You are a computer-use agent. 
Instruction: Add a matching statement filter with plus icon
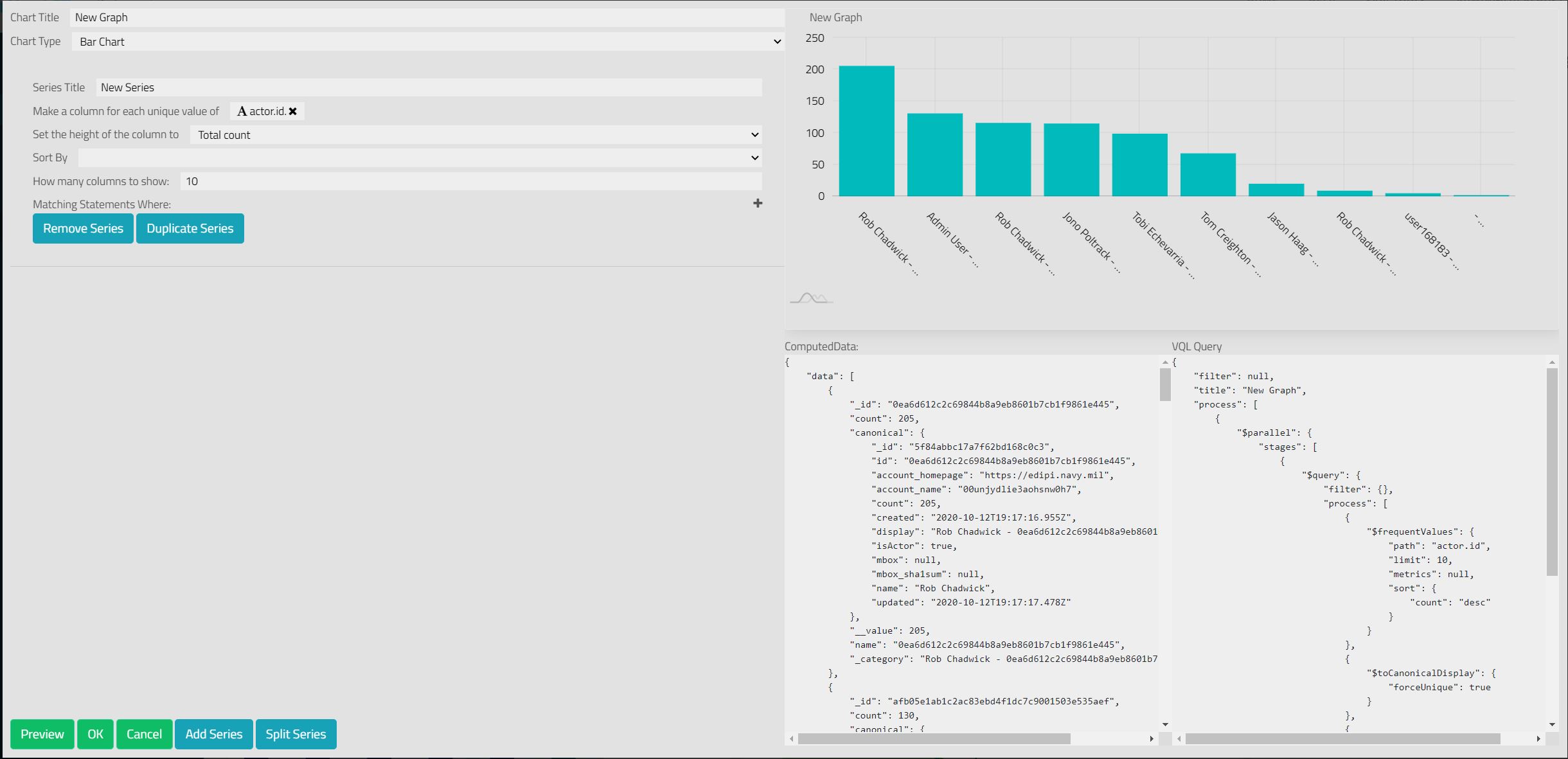758,203
